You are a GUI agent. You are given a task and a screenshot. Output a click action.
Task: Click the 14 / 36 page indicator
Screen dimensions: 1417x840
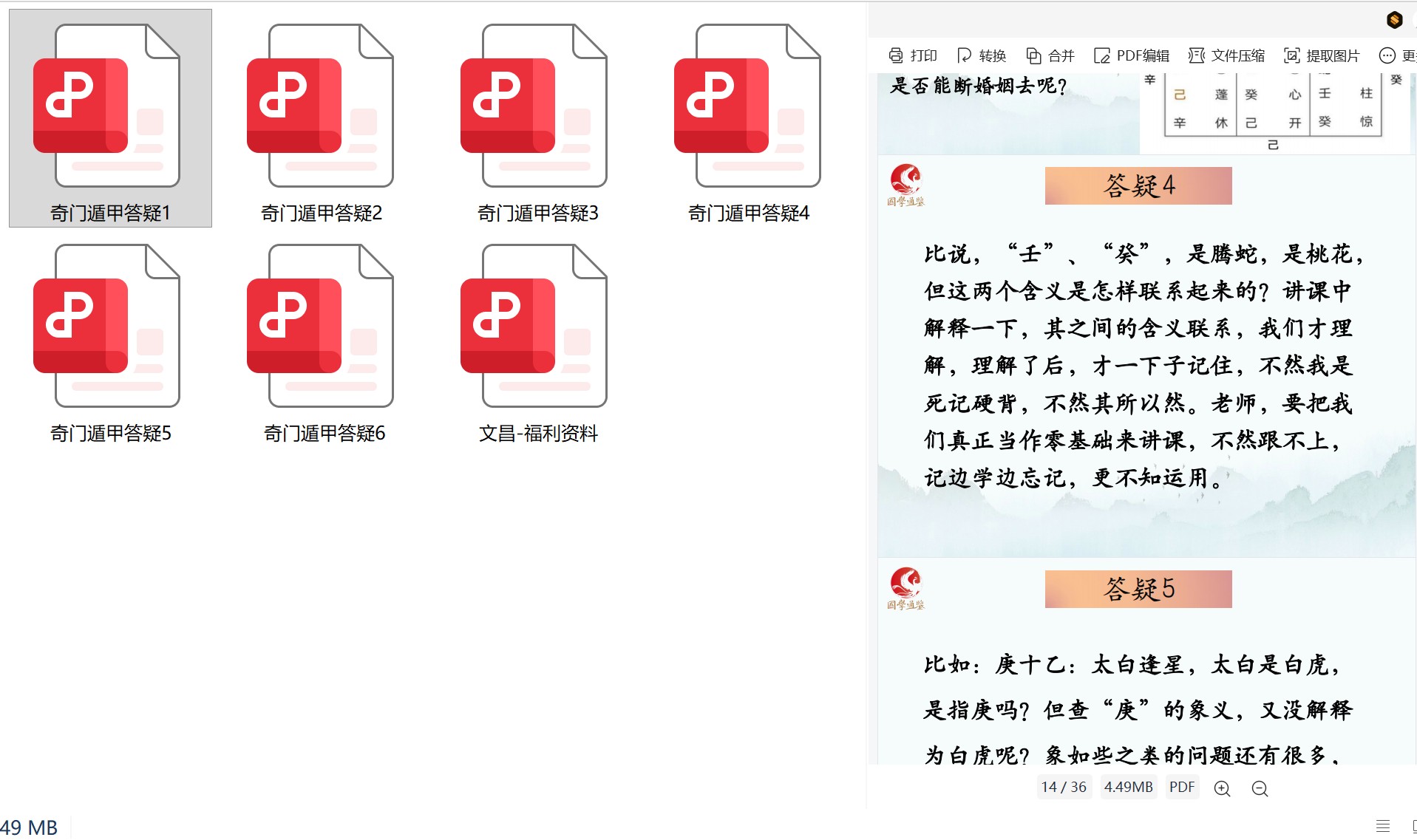pos(1064,787)
